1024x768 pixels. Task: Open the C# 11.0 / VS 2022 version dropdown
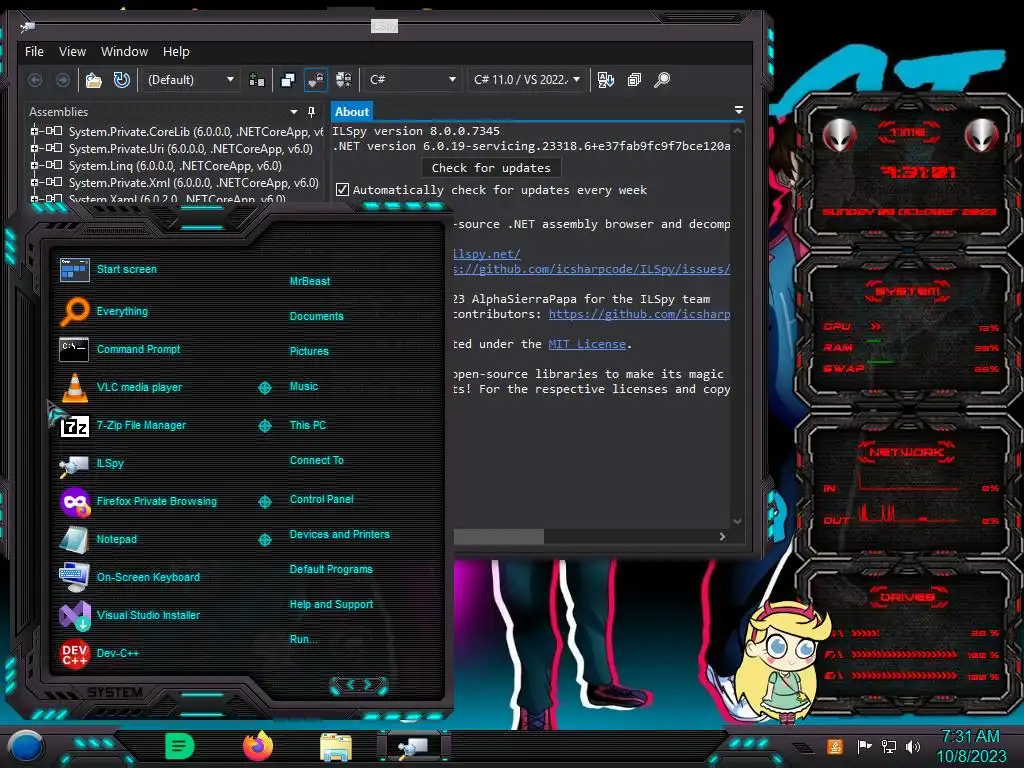(527, 80)
